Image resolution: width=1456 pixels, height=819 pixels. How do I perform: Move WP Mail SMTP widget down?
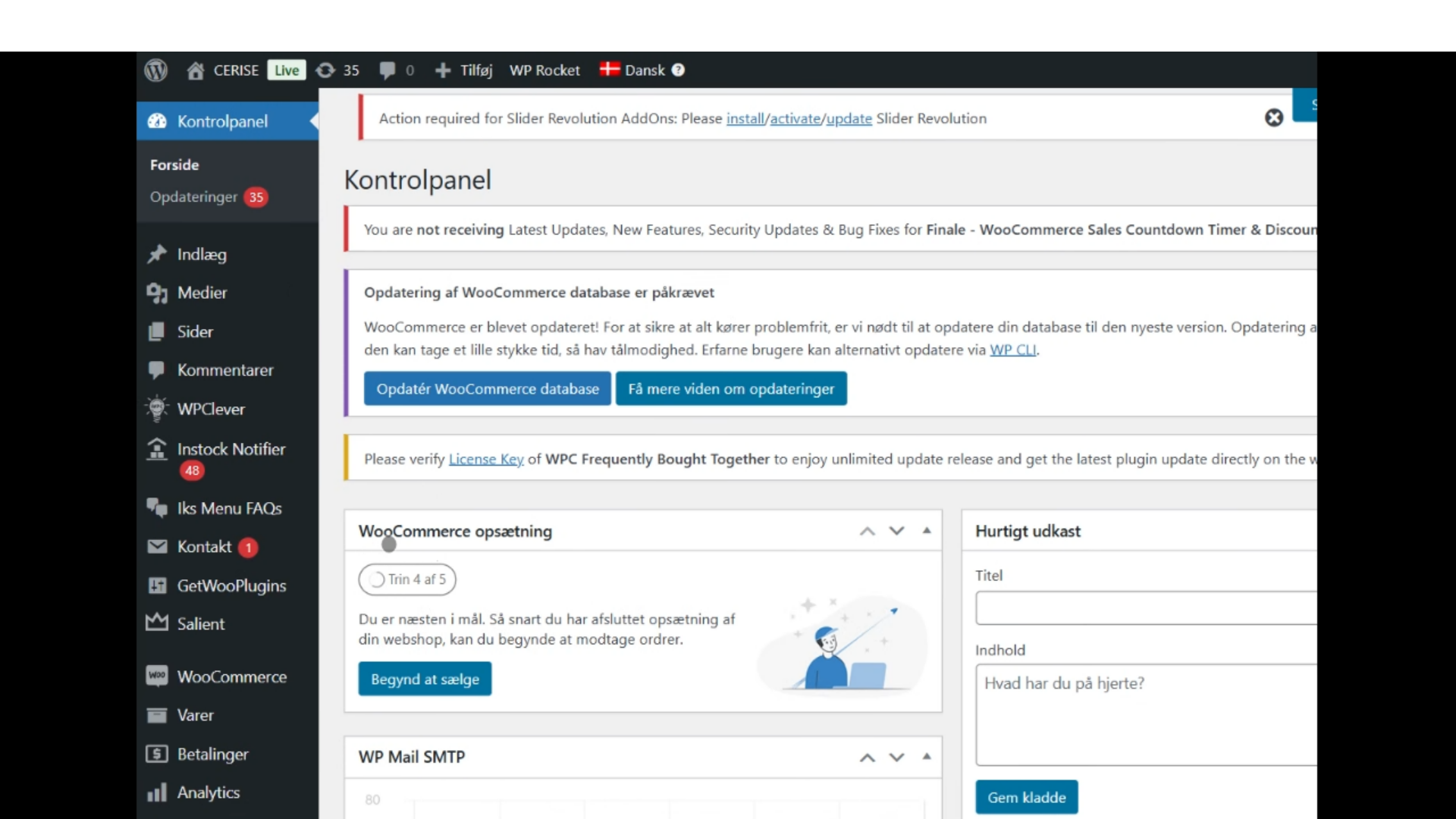(x=897, y=757)
